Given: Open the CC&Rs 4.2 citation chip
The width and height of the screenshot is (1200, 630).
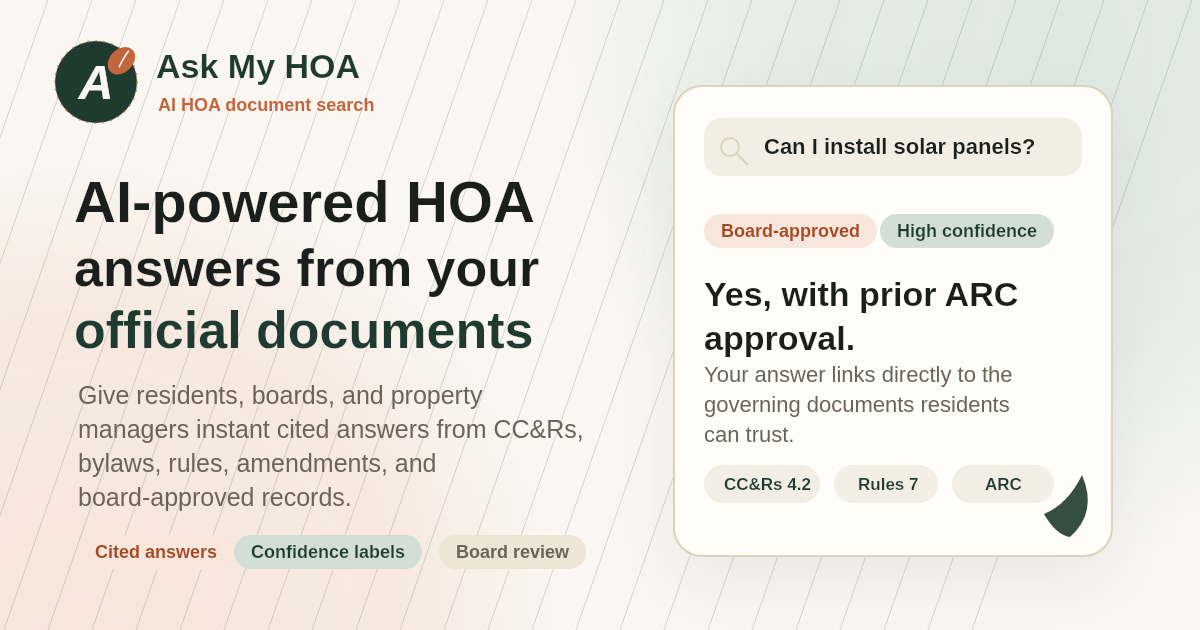Looking at the screenshot, I should [762, 484].
